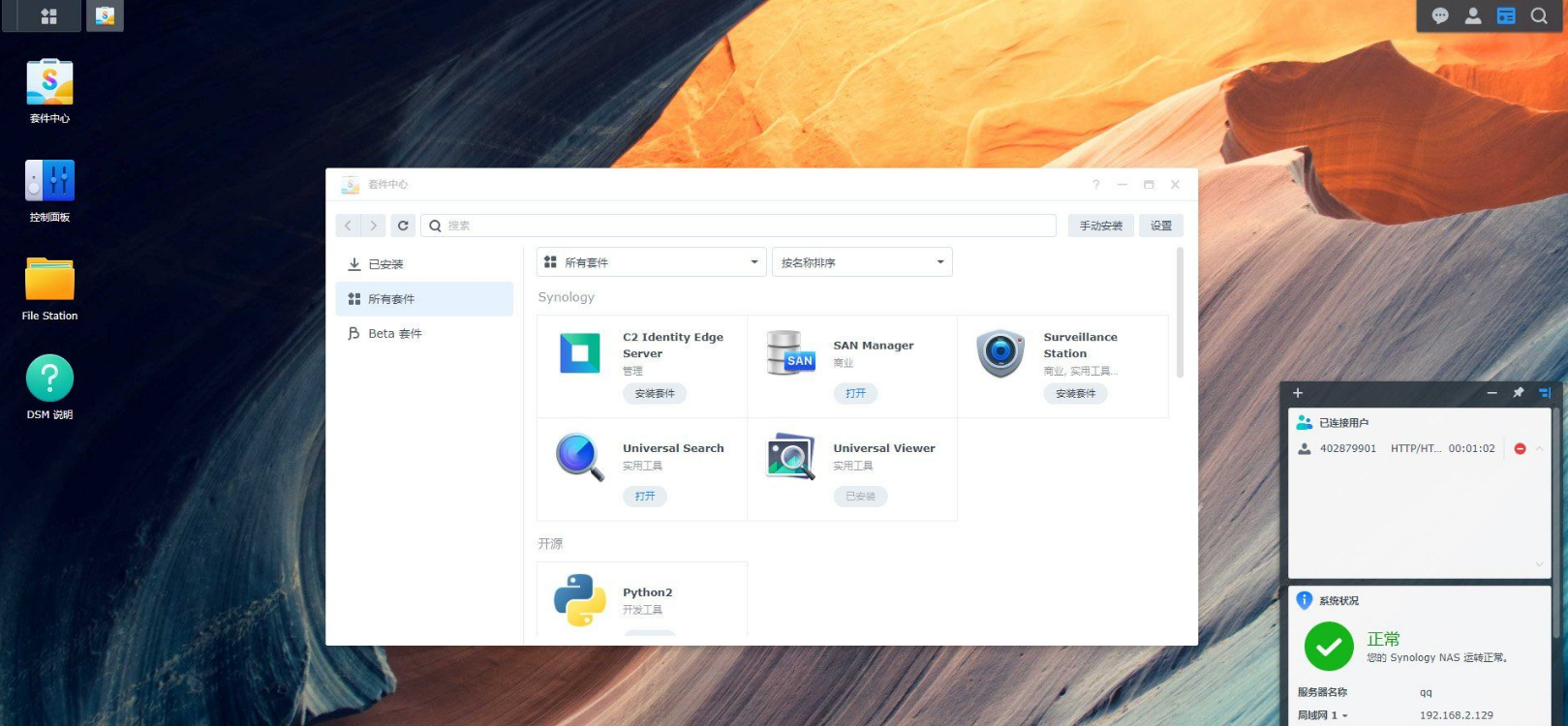Add a widget with the plus icon

(x=1298, y=393)
